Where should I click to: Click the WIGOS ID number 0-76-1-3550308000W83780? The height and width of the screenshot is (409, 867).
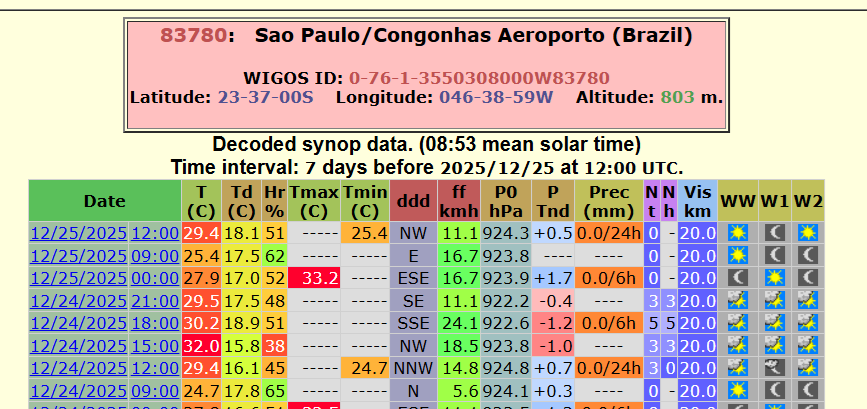point(478,78)
